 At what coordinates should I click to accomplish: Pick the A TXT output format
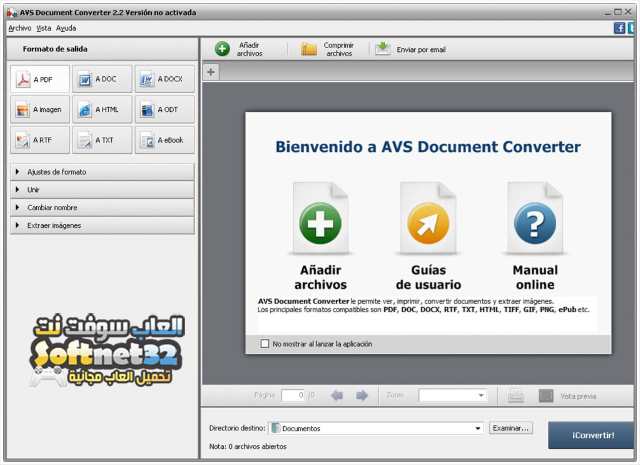click(x=102, y=140)
